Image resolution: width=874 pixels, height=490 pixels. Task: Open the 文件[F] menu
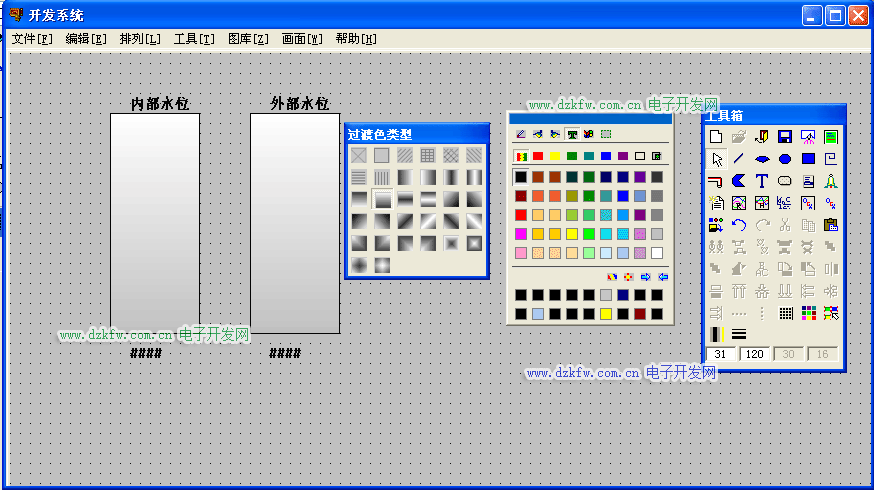coord(32,39)
